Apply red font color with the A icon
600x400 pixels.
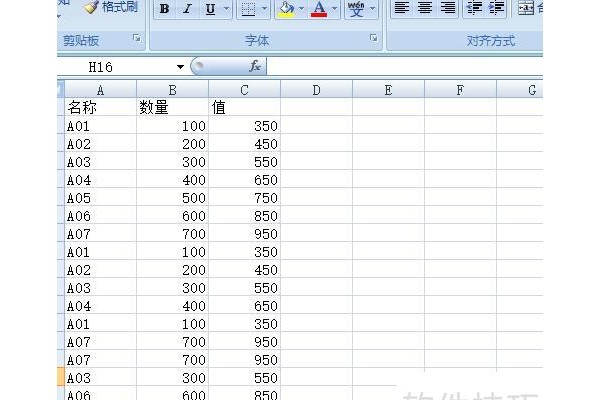click(319, 8)
